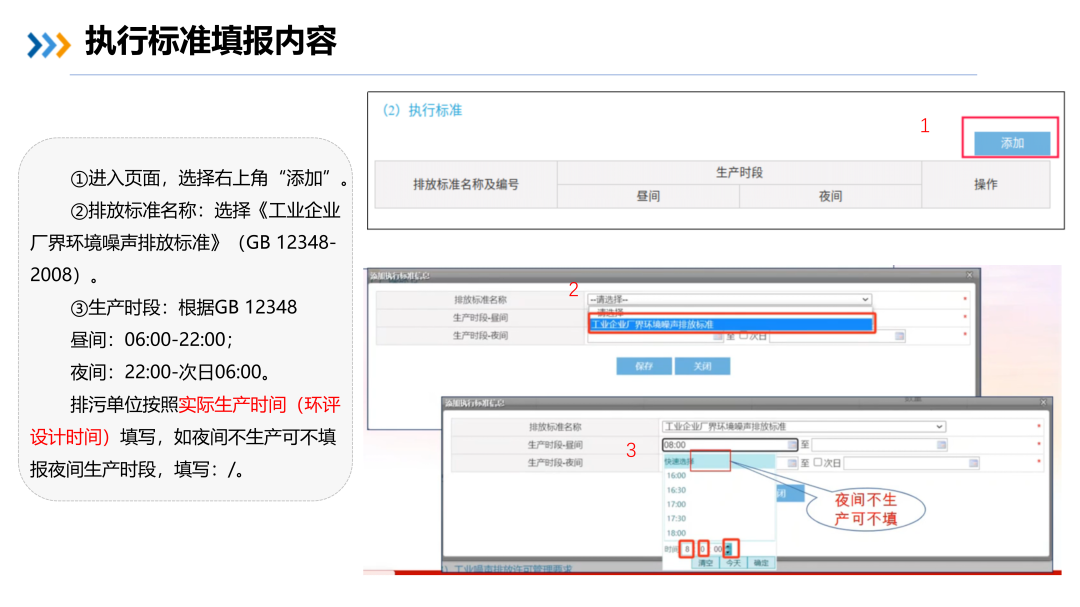1080x607 pixels.
Task: Click the 排放标准名称及编号 column header
Action: point(466,184)
